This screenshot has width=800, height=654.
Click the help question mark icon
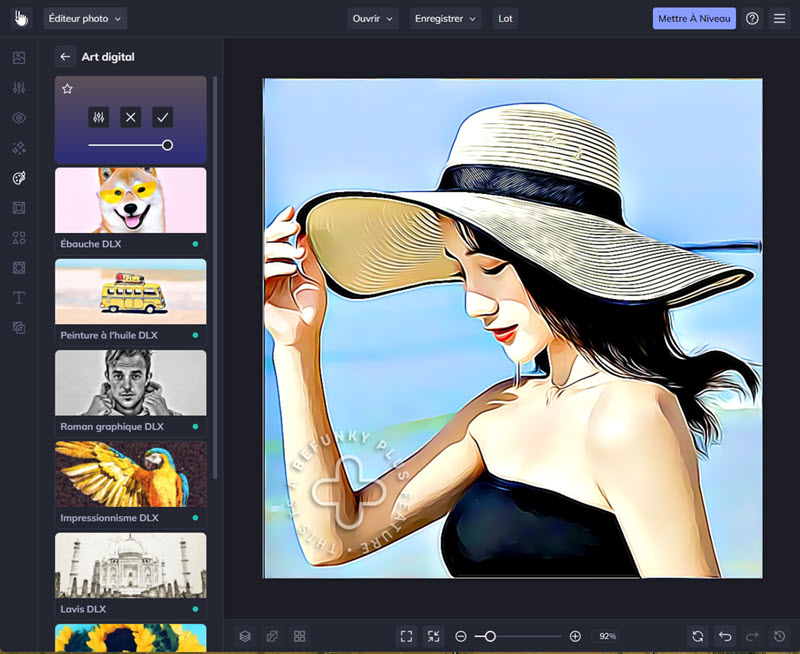(x=752, y=18)
